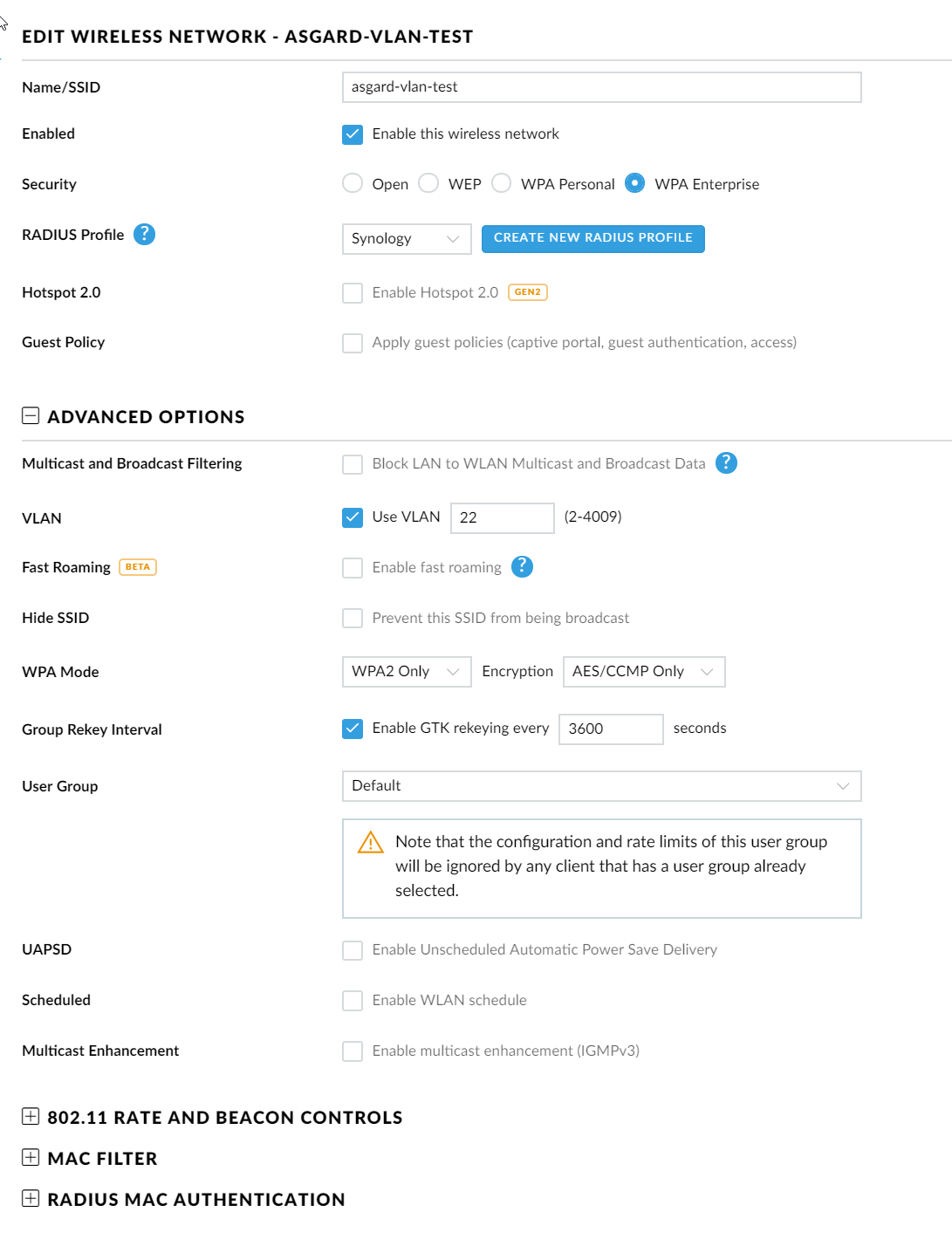Open the User Group Default dropdown

click(601, 786)
